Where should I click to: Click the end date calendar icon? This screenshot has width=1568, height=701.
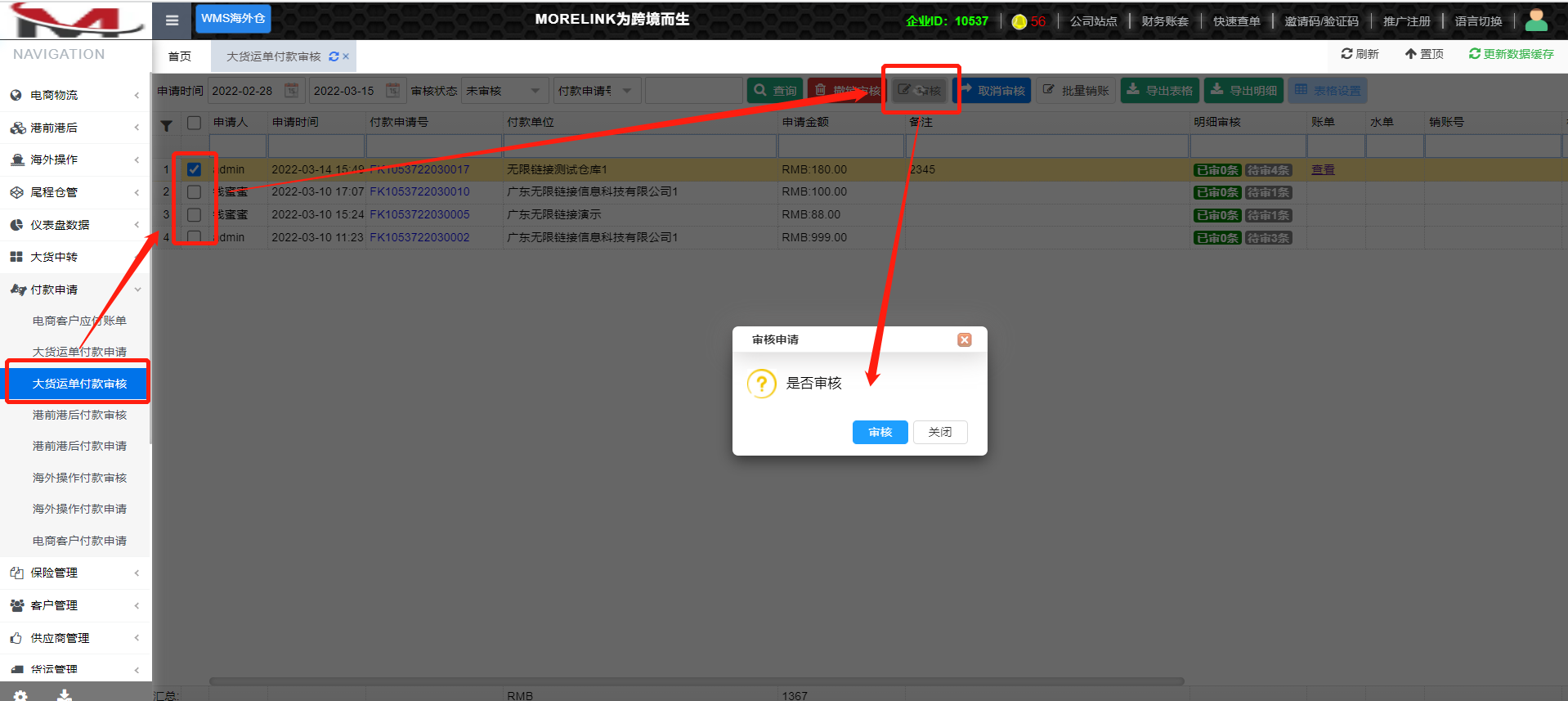coord(393,90)
